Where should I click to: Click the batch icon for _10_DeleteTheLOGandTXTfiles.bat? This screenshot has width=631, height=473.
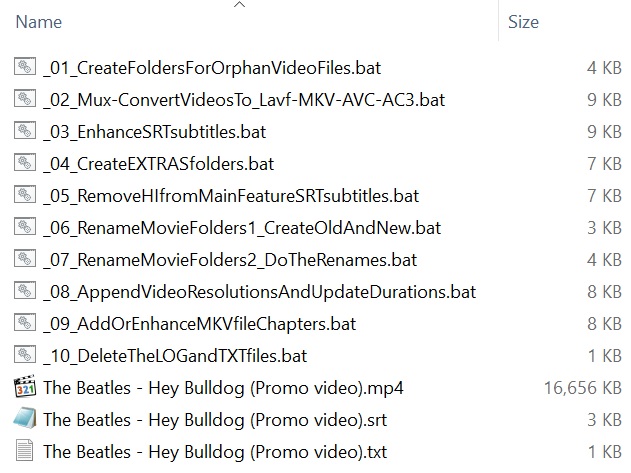(25, 355)
